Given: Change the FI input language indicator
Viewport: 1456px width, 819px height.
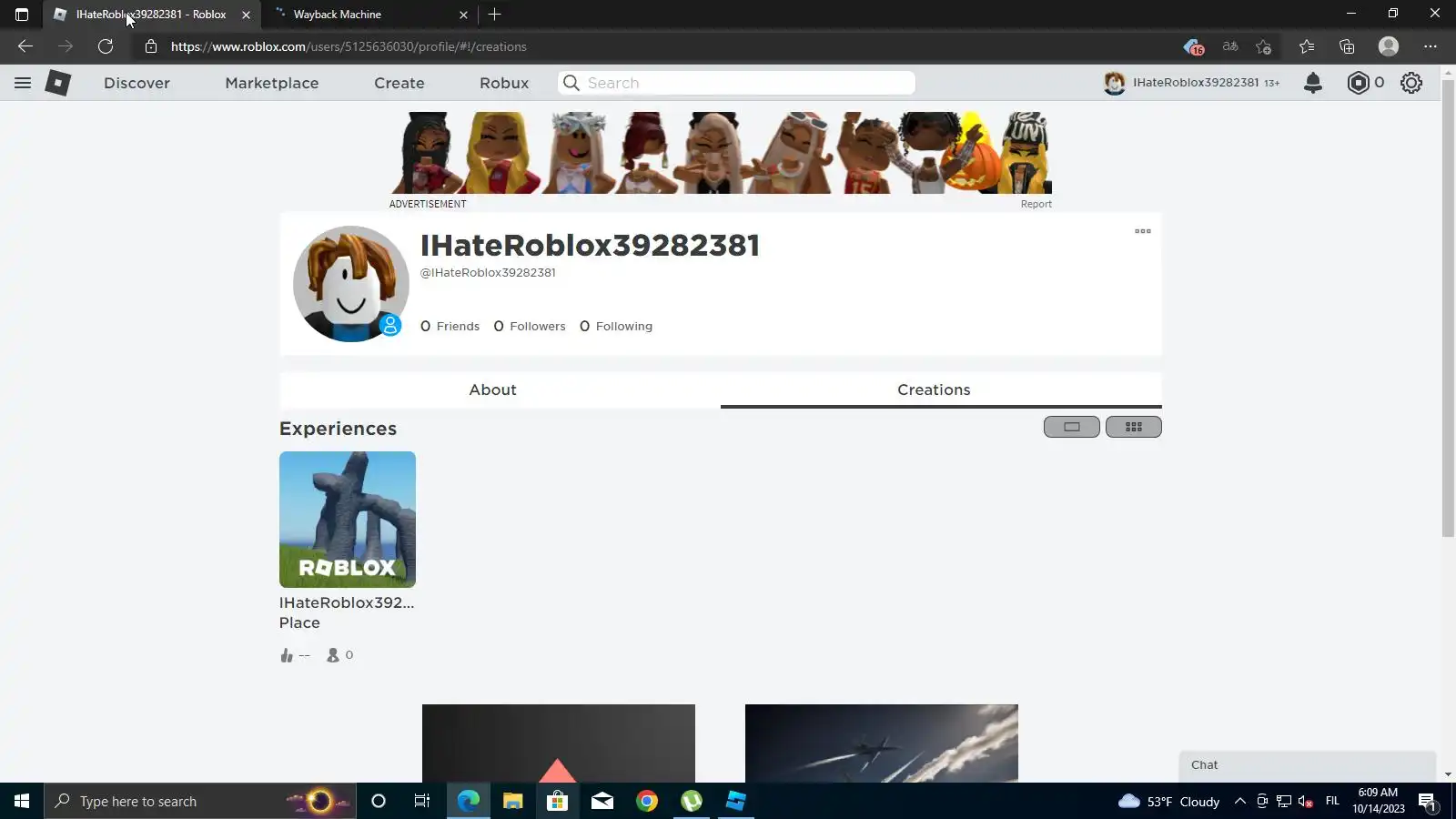Looking at the screenshot, I should [x=1332, y=801].
